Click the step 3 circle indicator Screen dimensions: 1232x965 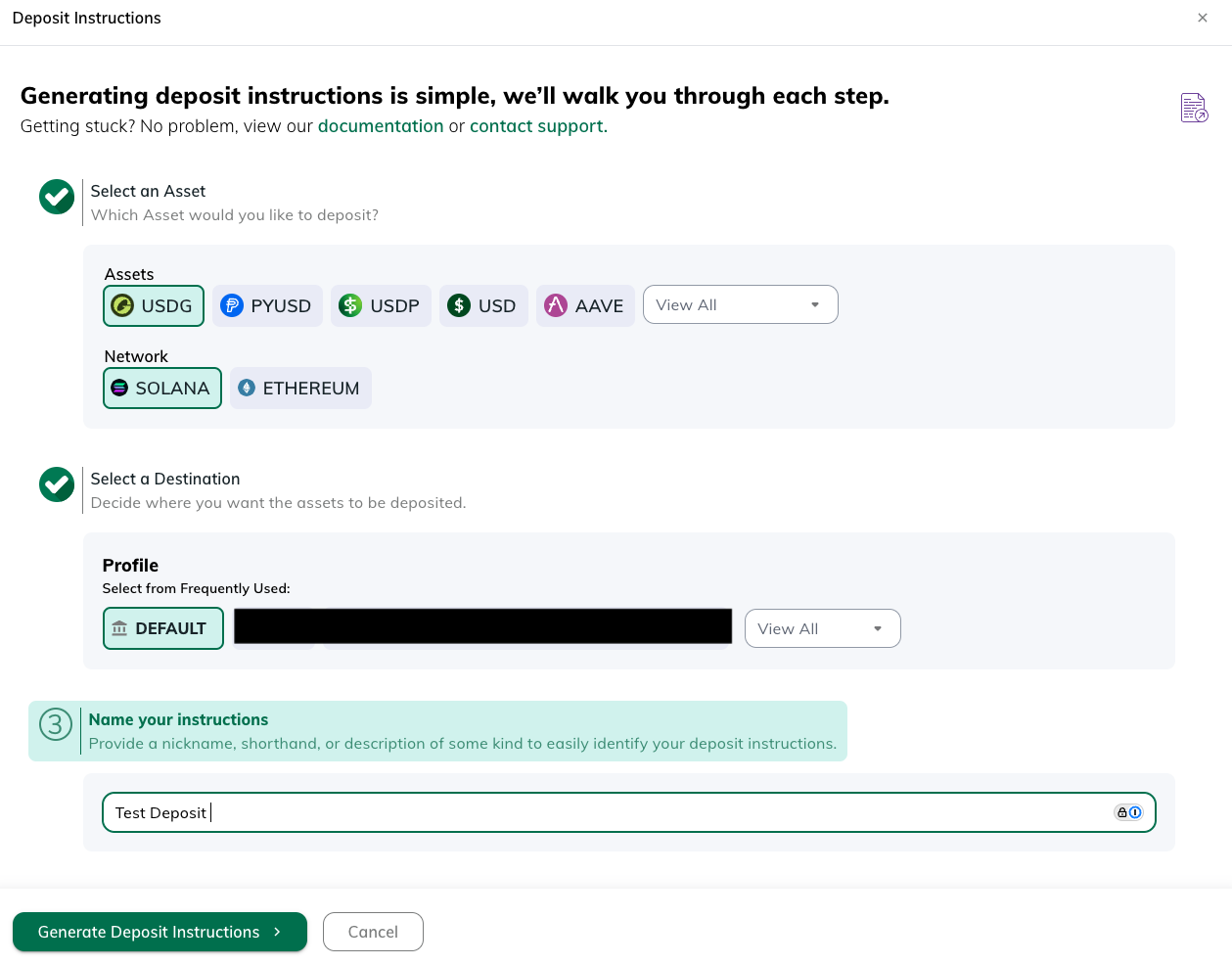coord(56,725)
